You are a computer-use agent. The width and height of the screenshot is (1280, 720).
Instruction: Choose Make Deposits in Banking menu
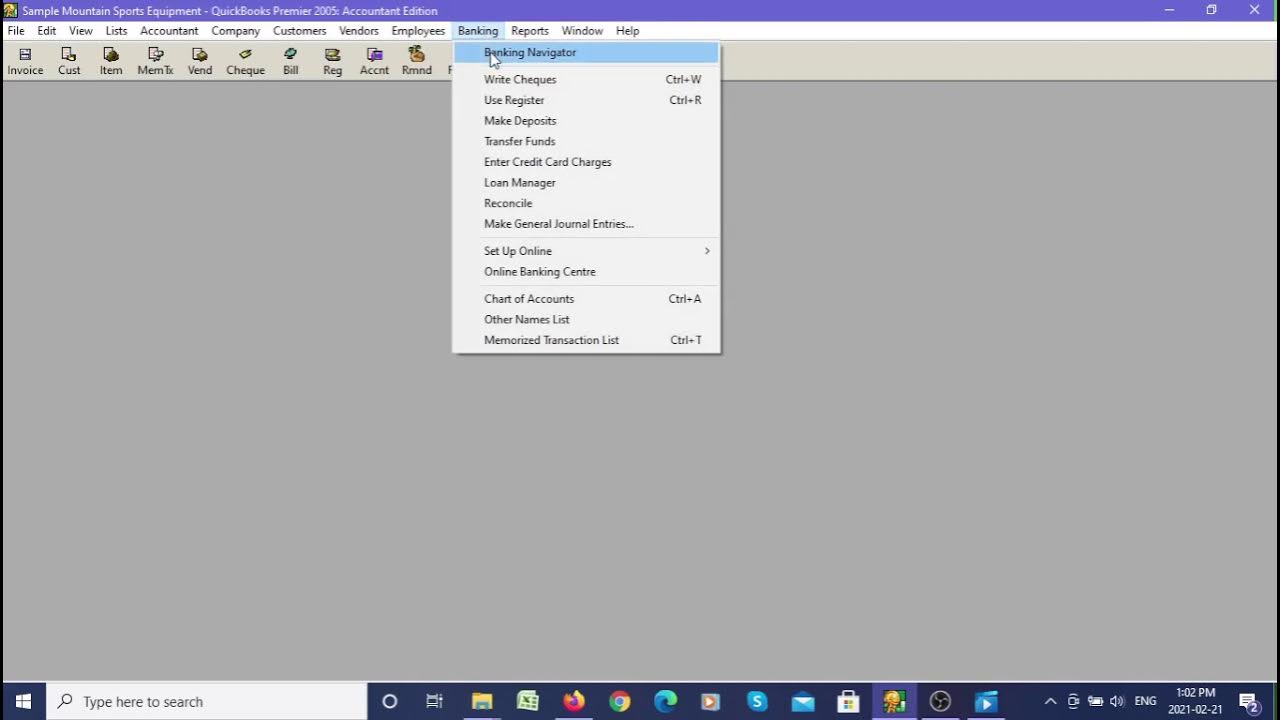tap(586, 121)
